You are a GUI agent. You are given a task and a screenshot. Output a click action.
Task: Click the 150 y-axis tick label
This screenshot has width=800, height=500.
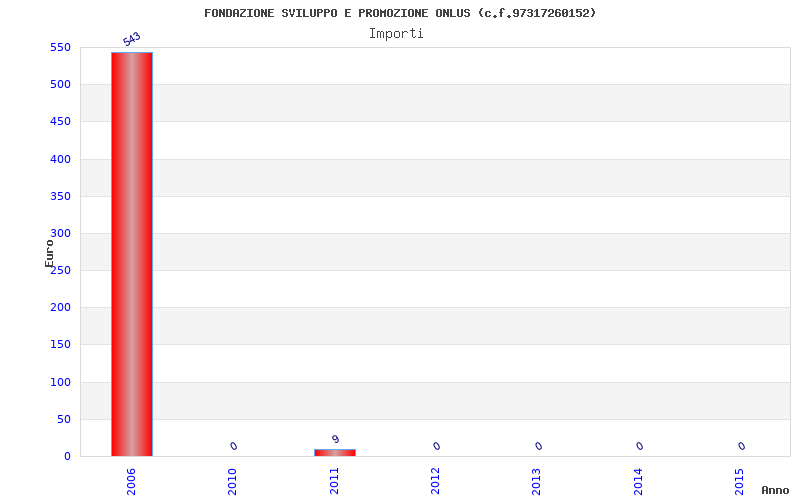(x=60, y=344)
